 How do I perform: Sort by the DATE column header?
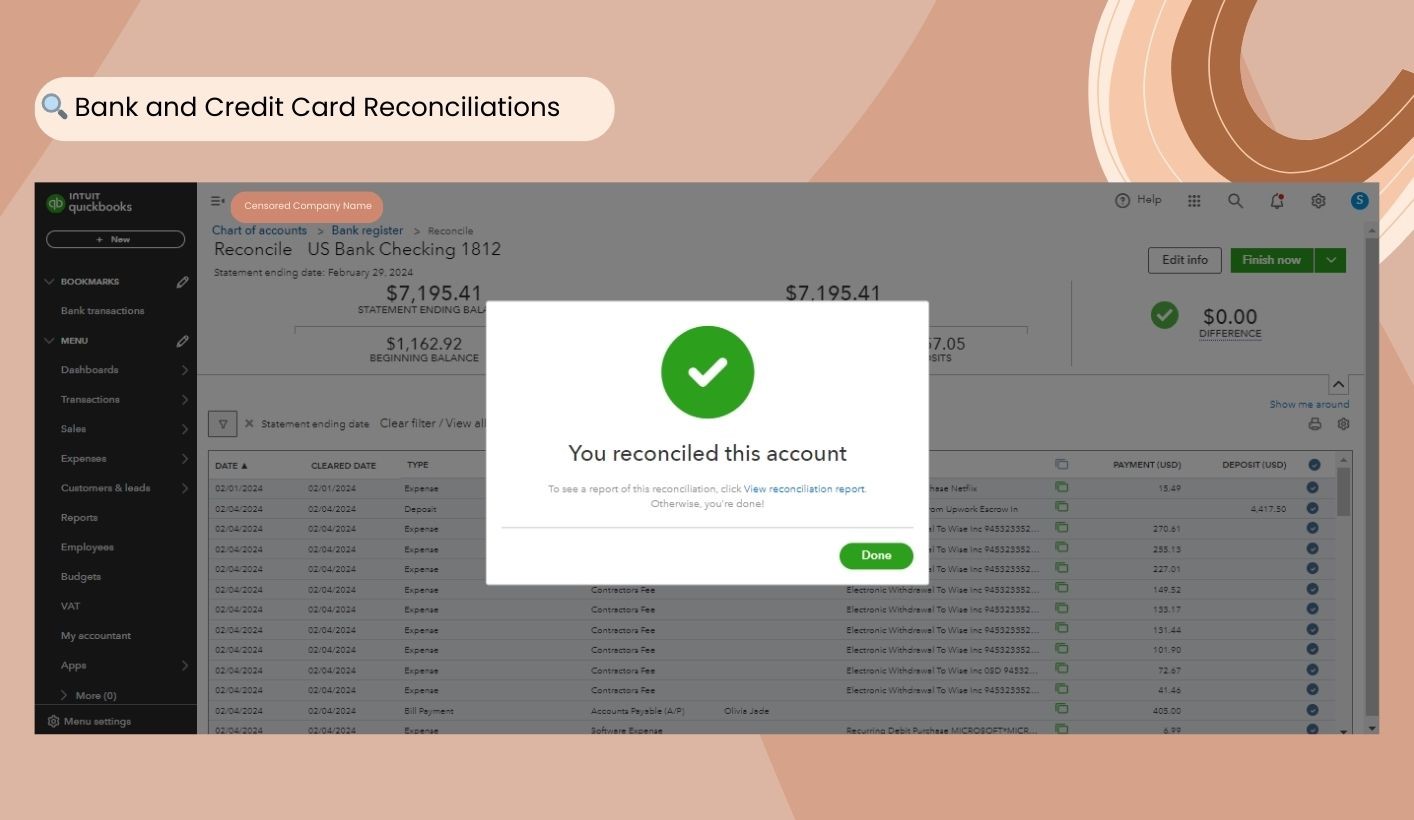tap(231, 466)
